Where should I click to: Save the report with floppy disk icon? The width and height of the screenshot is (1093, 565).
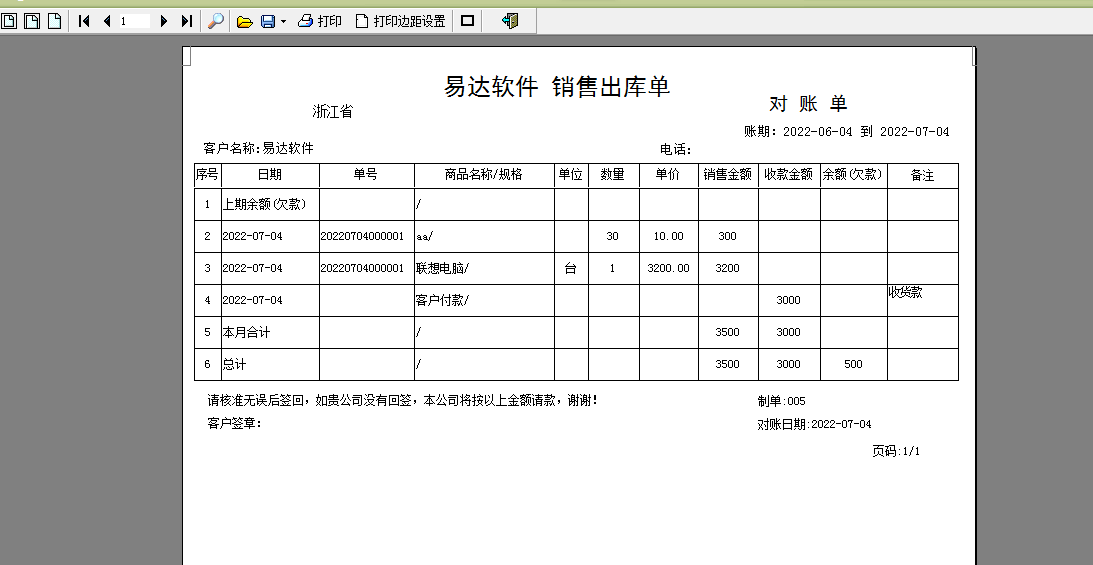tap(268, 22)
